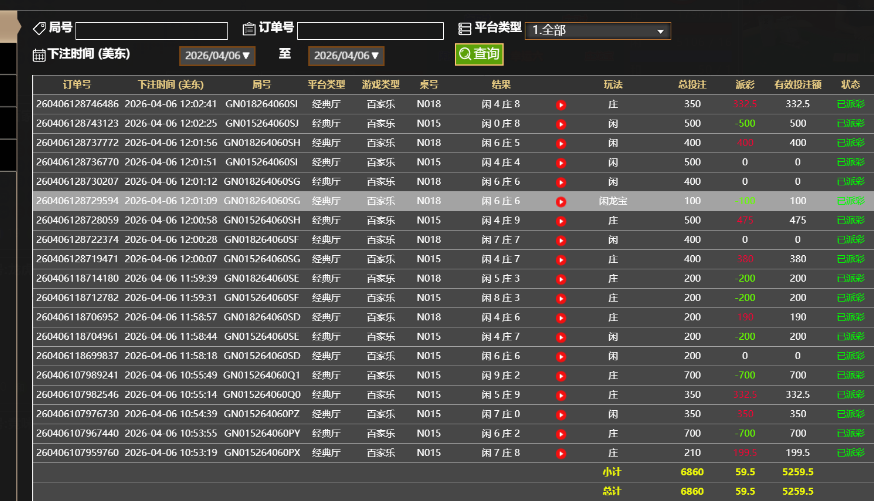874x501 pixels.
Task: Click payout -700 for order 260406107967440
Action: coord(745,433)
